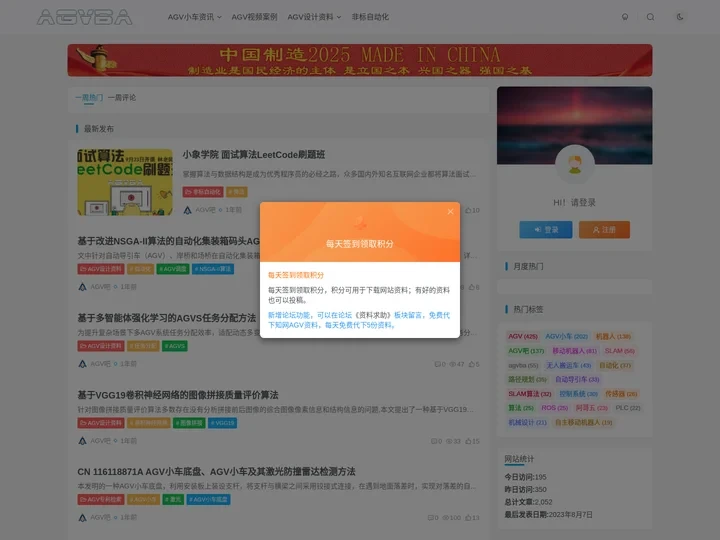Open the AGV视频案例 menu item
The height and width of the screenshot is (540, 720).
pyautogui.click(x=254, y=17)
